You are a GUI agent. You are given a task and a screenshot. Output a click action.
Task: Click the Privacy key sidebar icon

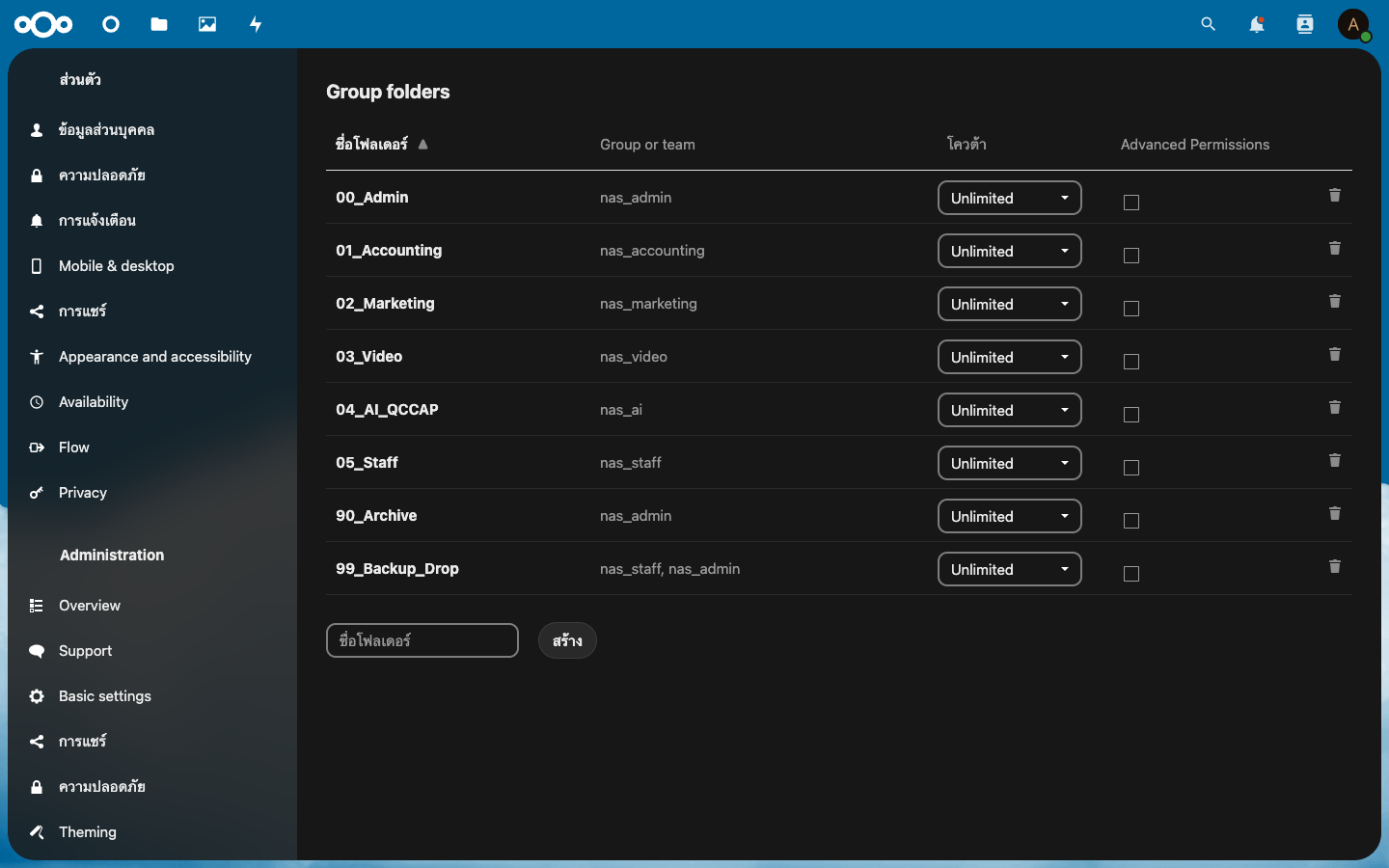[37, 493]
